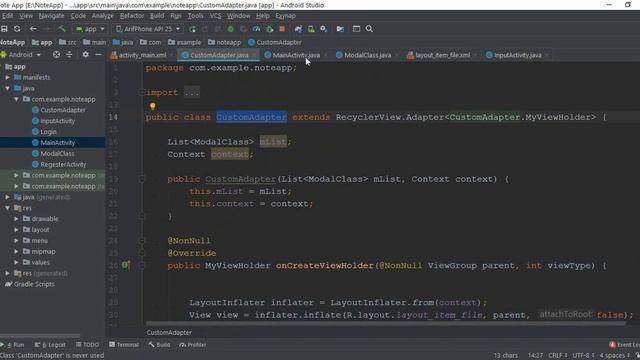Click the Profile app gauge icon
Image resolution: width=640 pixels, height=360 pixels.
coord(256,29)
